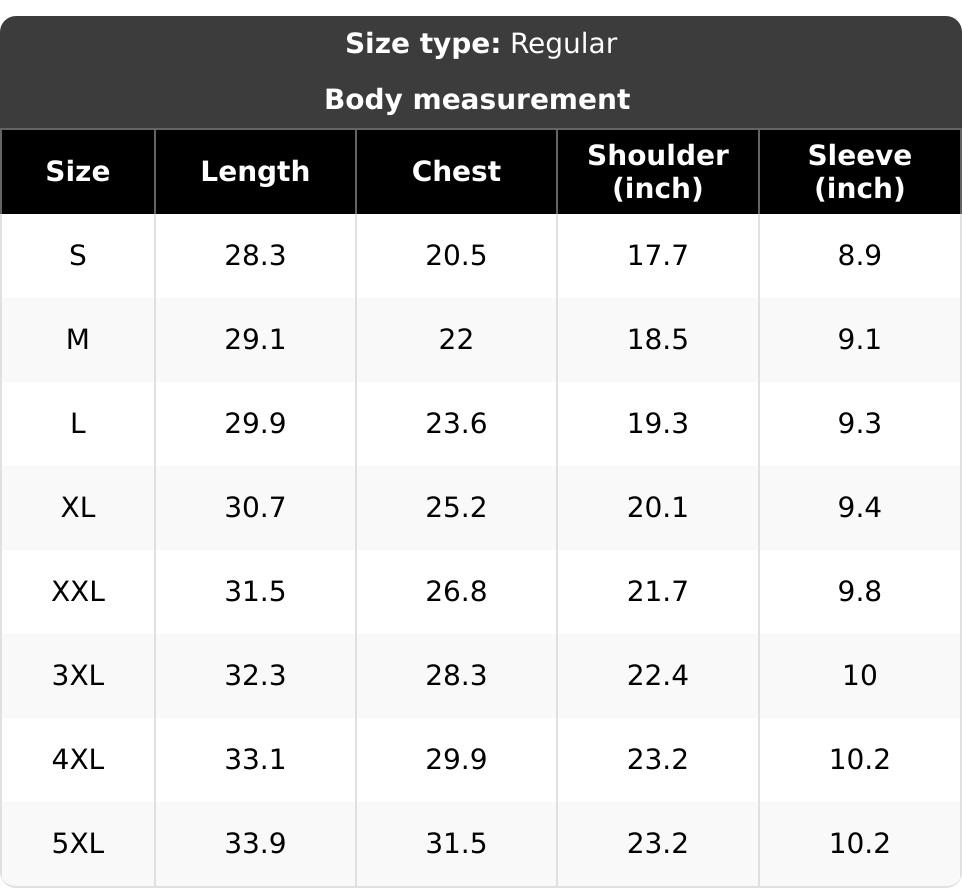962x888 pixels.
Task: Select the Length column header
Action: tap(255, 171)
